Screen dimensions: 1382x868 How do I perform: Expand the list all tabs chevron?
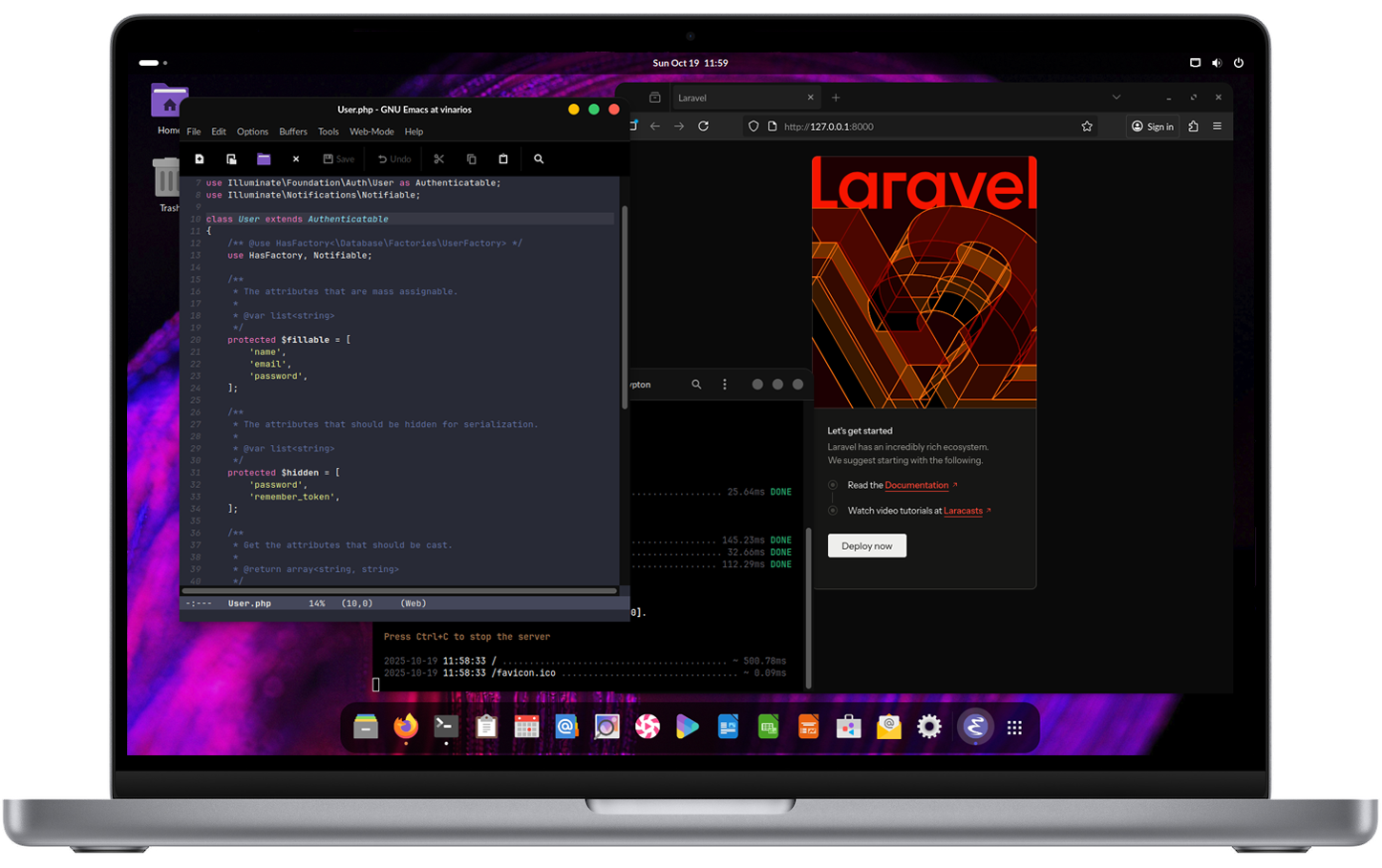coord(1116,97)
